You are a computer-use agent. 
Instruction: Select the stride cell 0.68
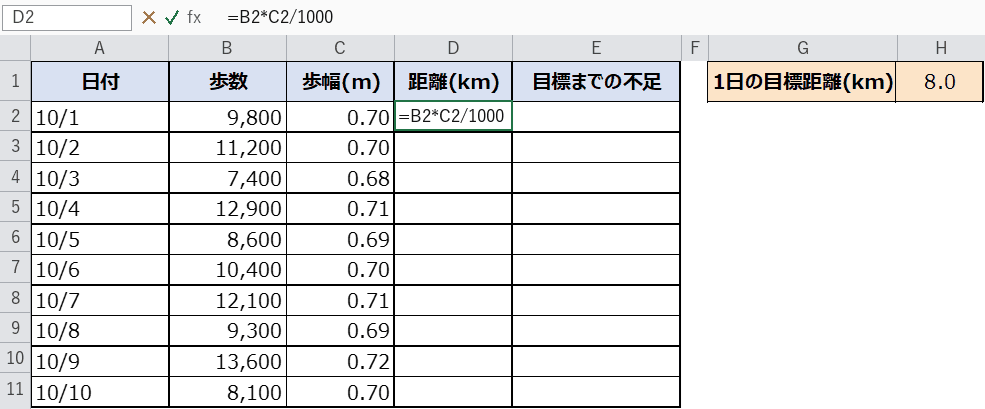(x=341, y=178)
